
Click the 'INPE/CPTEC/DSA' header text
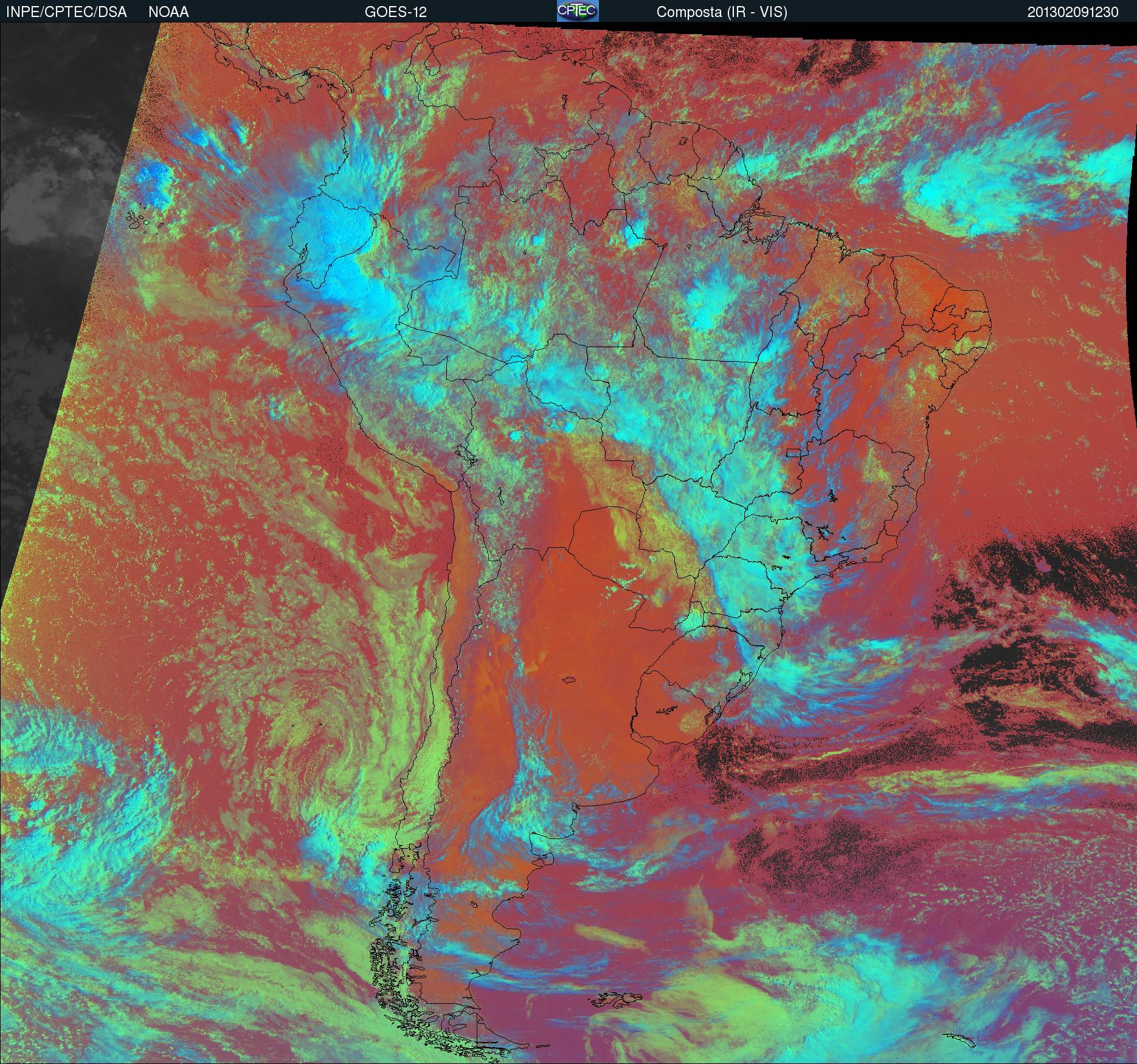tap(66, 12)
